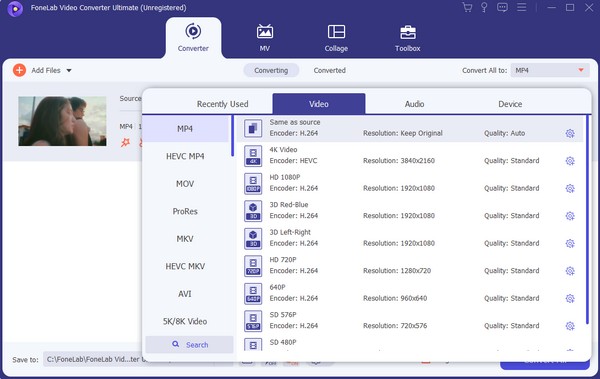Screen dimensions: 600x379
Task: Choose AVI in the format sidebar
Action: [x=185, y=294]
